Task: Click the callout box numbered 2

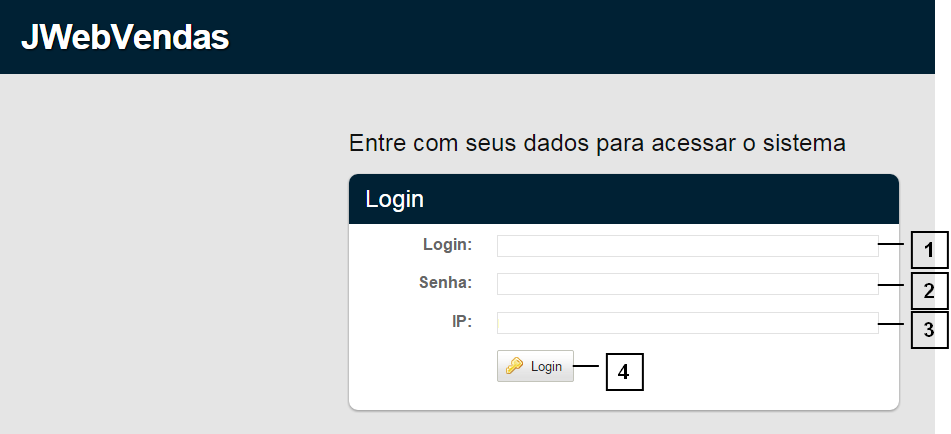Action: [928, 291]
